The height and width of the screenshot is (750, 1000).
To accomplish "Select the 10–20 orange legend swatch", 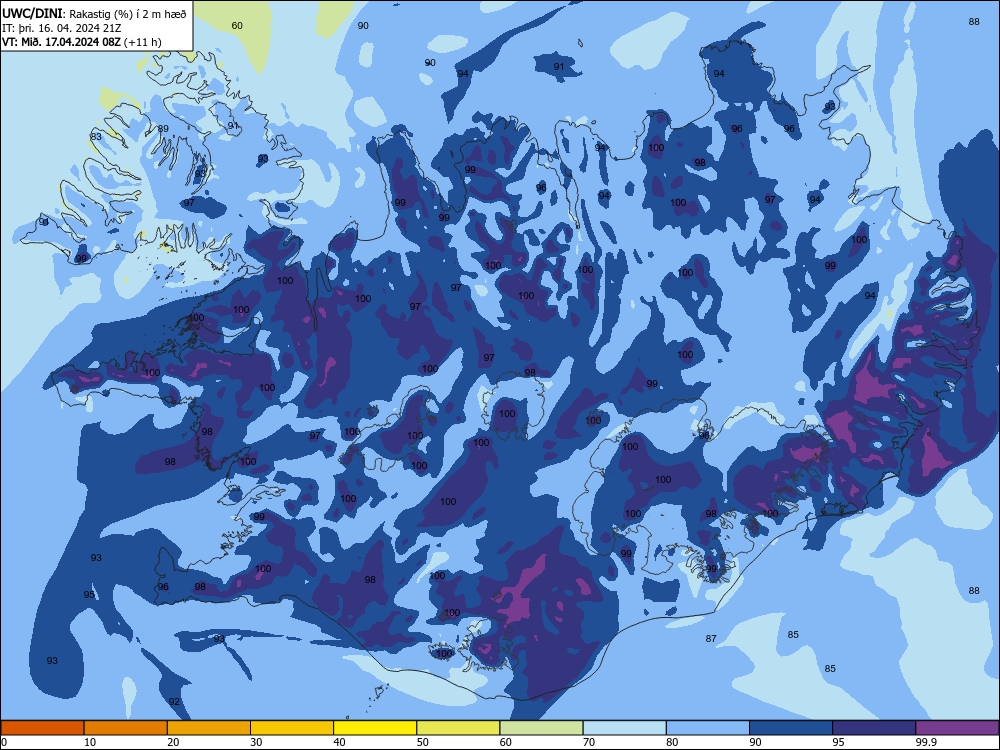I will click(x=126, y=728).
